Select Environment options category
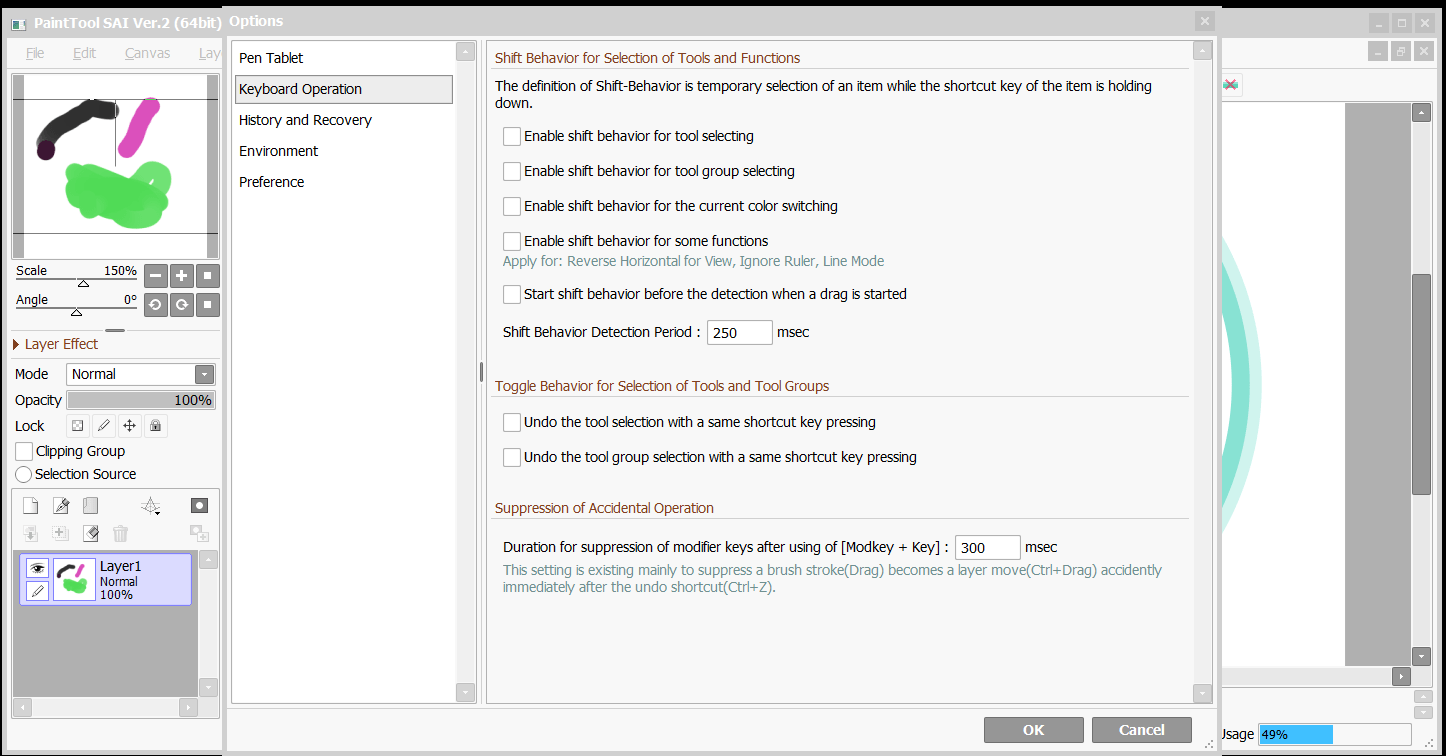The height and width of the screenshot is (756, 1446). (x=344, y=151)
